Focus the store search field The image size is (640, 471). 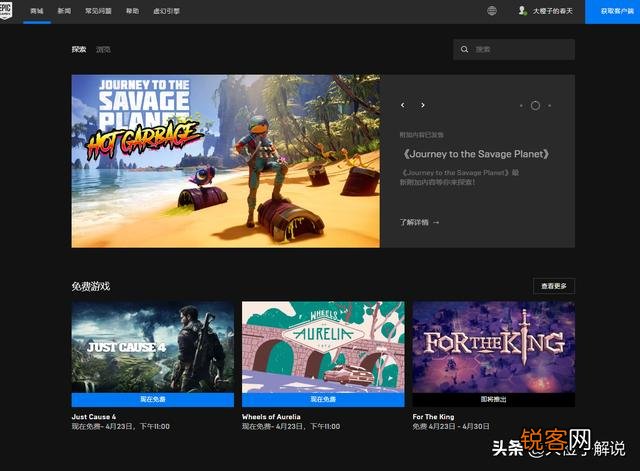point(514,49)
